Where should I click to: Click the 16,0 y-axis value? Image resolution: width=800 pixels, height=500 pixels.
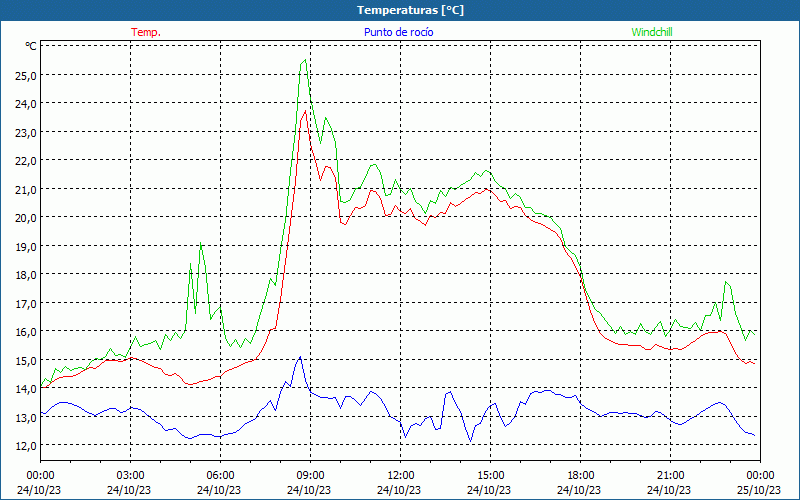pos(26,332)
